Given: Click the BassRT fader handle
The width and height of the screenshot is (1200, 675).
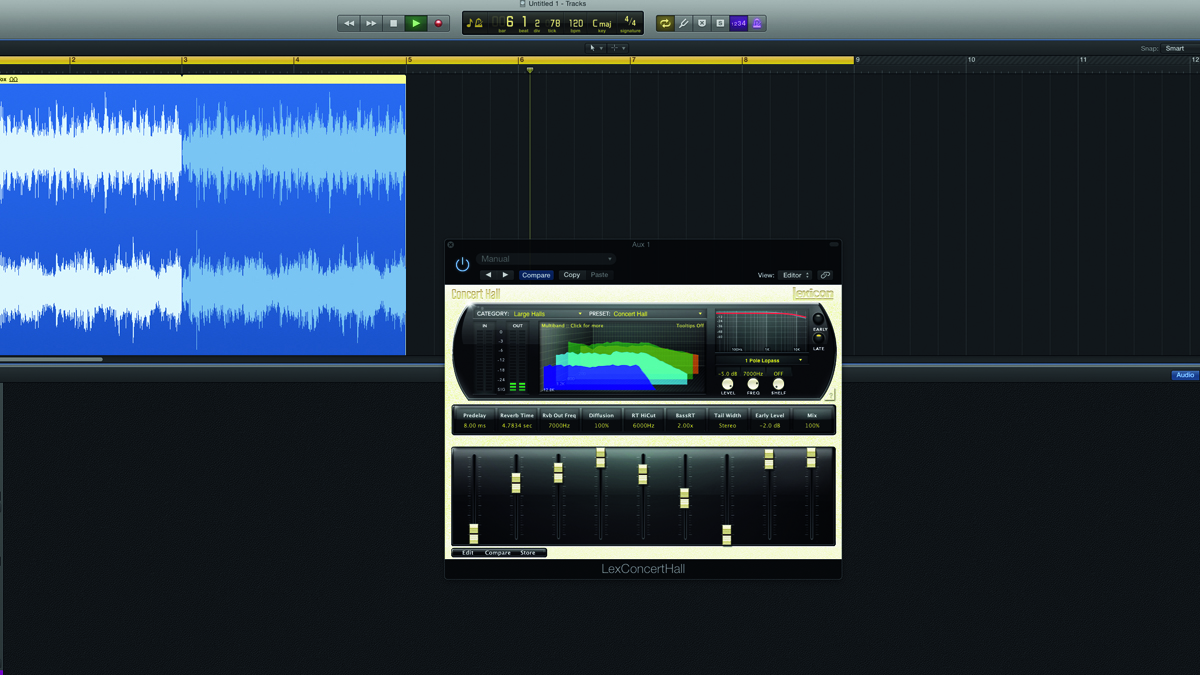Looking at the screenshot, I should click(684, 498).
